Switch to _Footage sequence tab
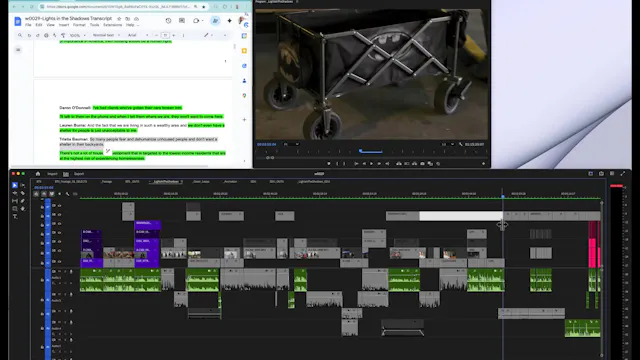 (106, 182)
